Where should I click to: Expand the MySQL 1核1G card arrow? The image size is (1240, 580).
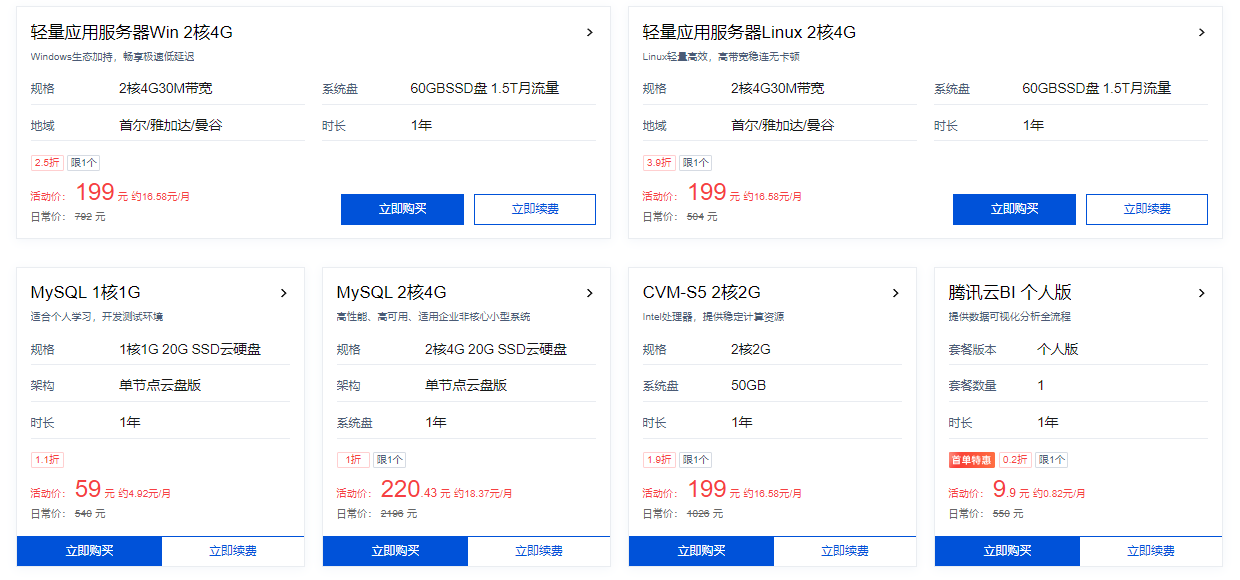tap(284, 293)
